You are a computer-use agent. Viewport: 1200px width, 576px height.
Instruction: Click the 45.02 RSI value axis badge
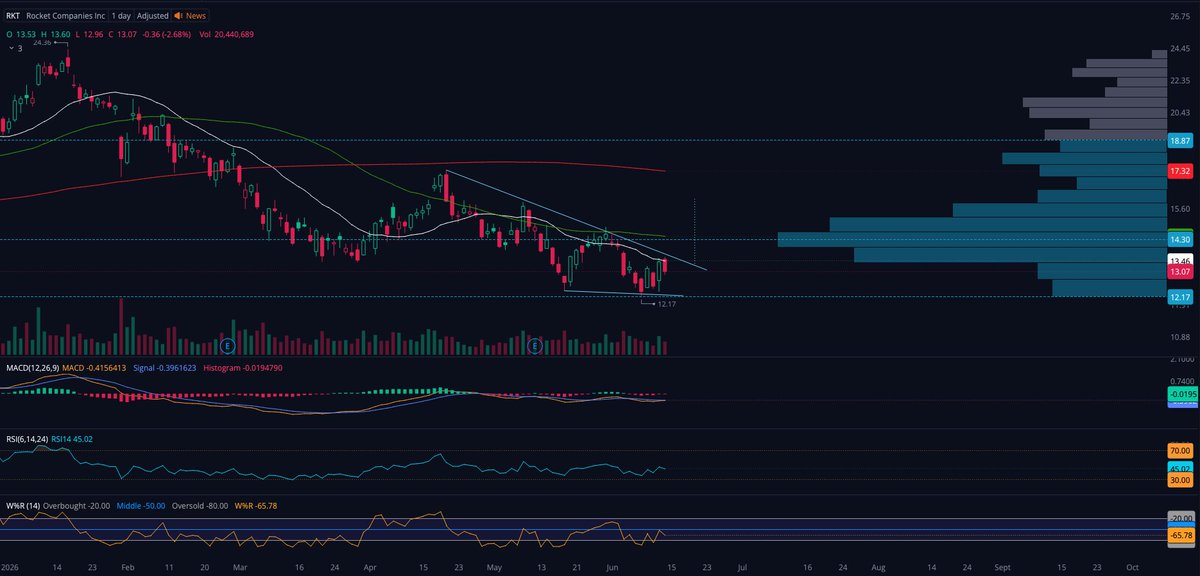(x=1180, y=468)
